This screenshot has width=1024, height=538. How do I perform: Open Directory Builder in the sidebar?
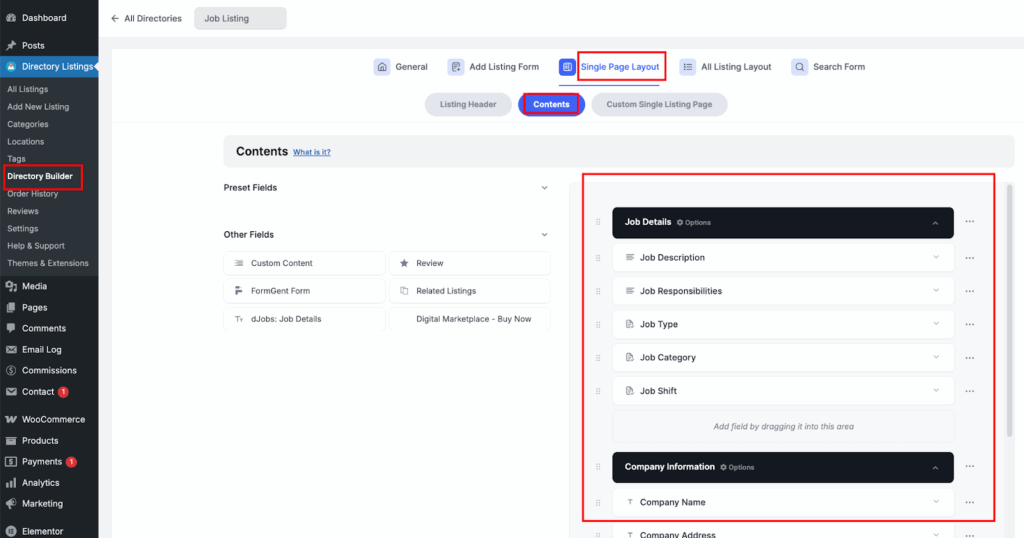(40, 177)
